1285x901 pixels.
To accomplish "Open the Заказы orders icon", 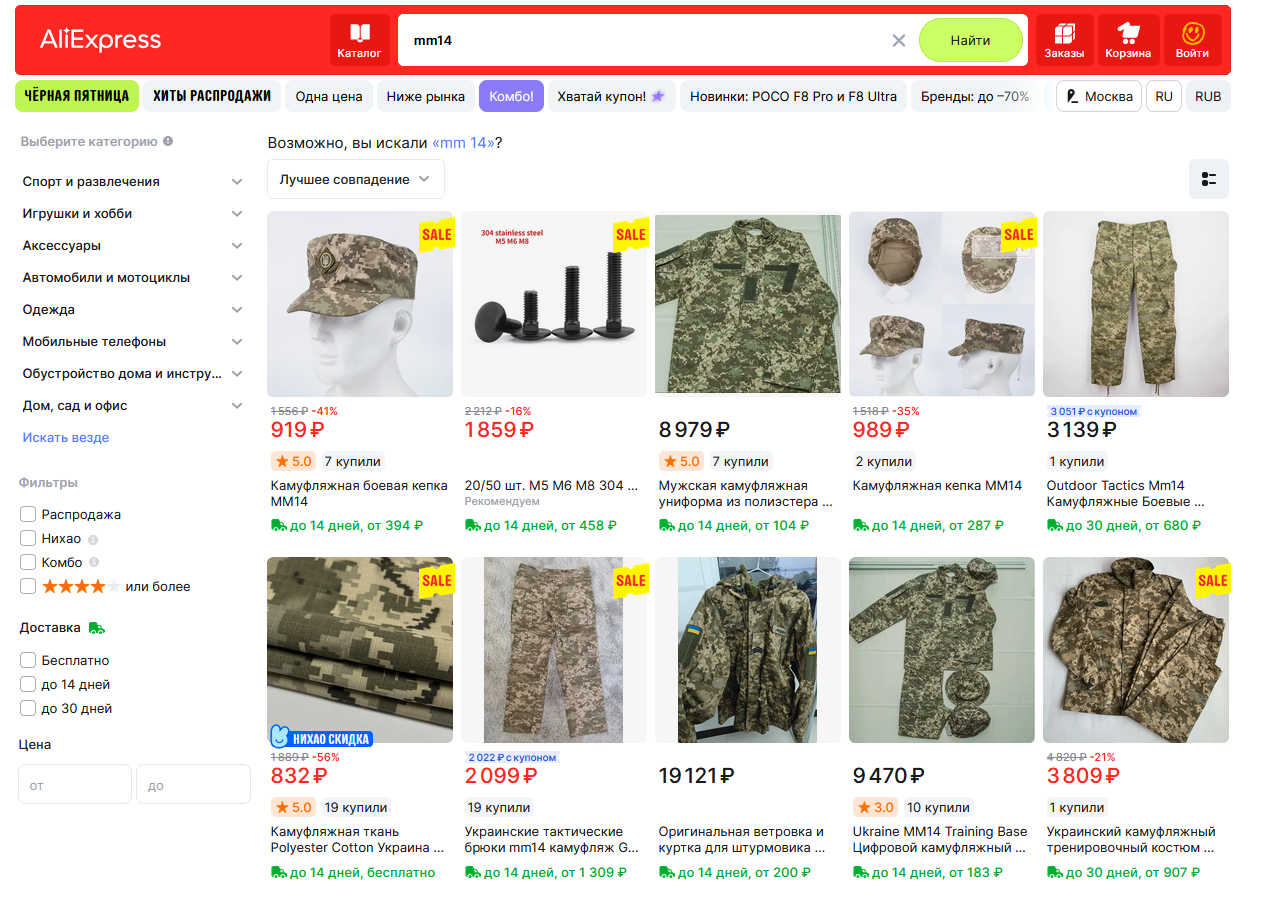I will [x=1064, y=40].
